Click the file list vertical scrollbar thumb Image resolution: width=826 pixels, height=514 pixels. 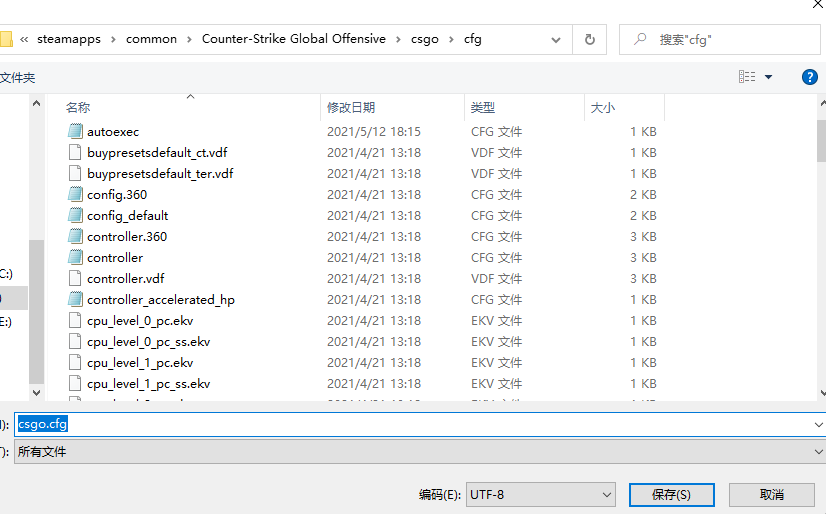[822, 141]
